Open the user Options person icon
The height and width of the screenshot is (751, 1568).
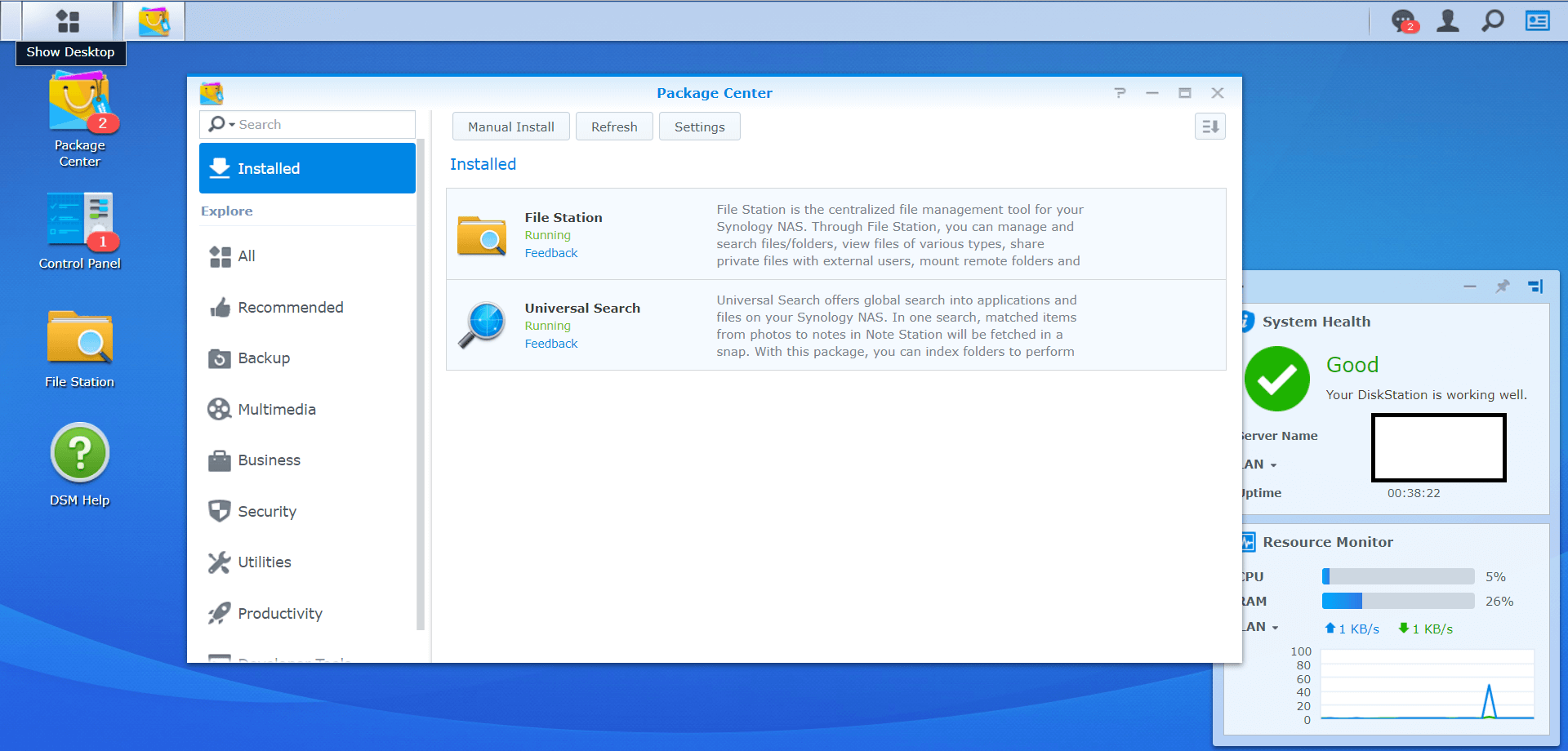pyautogui.click(x=1448, y=20)
